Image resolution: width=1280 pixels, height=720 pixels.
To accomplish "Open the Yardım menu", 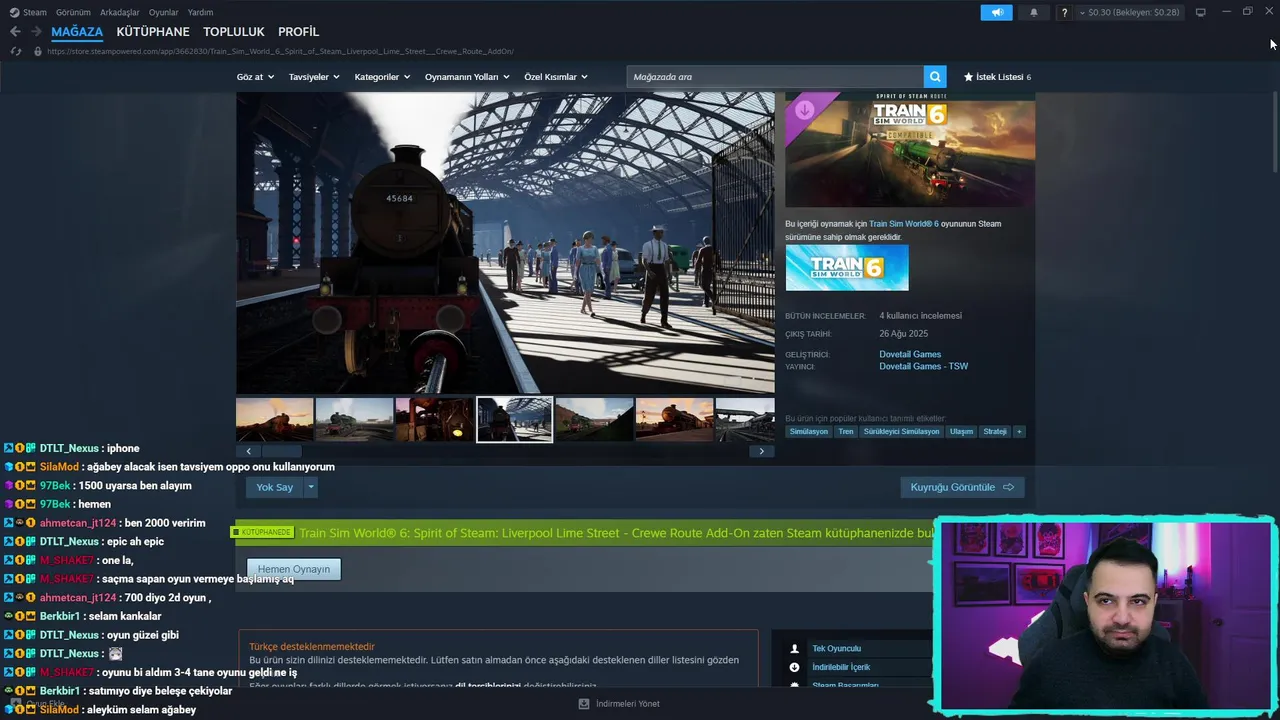I will pos(200,12).
